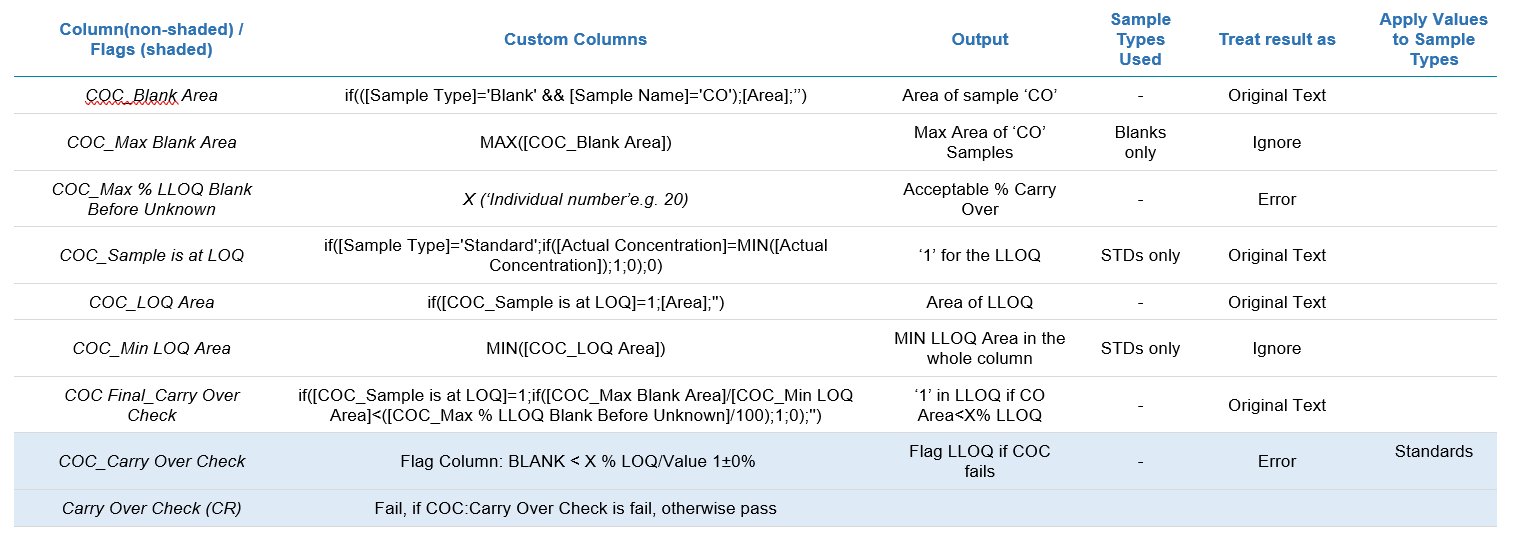This screenshot has height=540, width=1514.
Task: Select the COC Final_Carry Over Check name
Action: click(152, 405)
